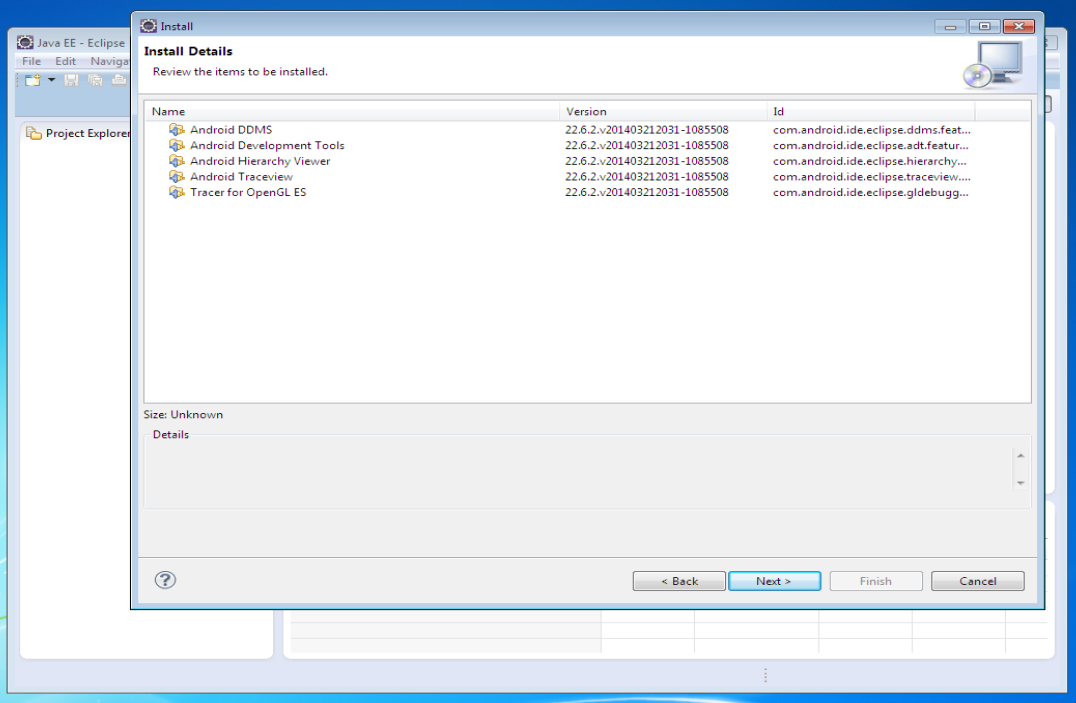Open the File menu in Eclipse
This screenshot has height=703, width=1076.
32,61
